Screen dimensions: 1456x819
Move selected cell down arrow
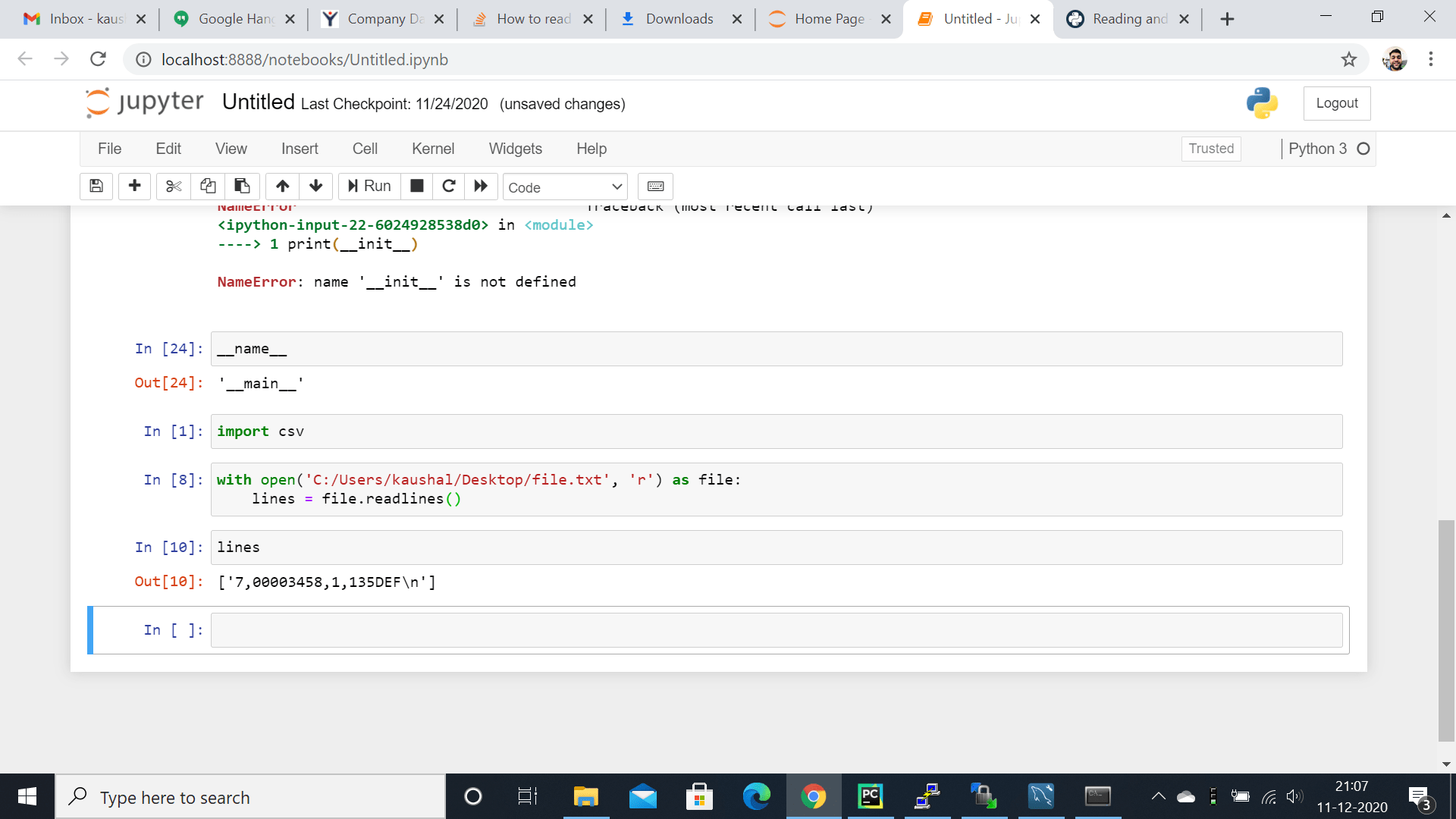316,187
